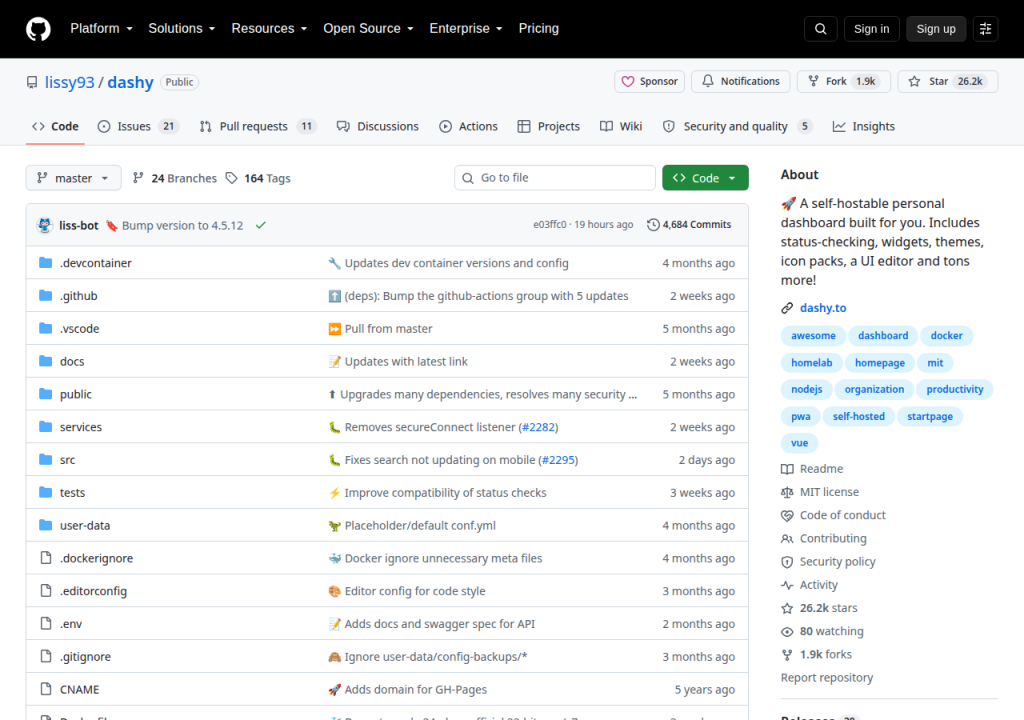Screen dimensions: 1024x720
Task: Select the homelab topic tag
Action: 811,363
